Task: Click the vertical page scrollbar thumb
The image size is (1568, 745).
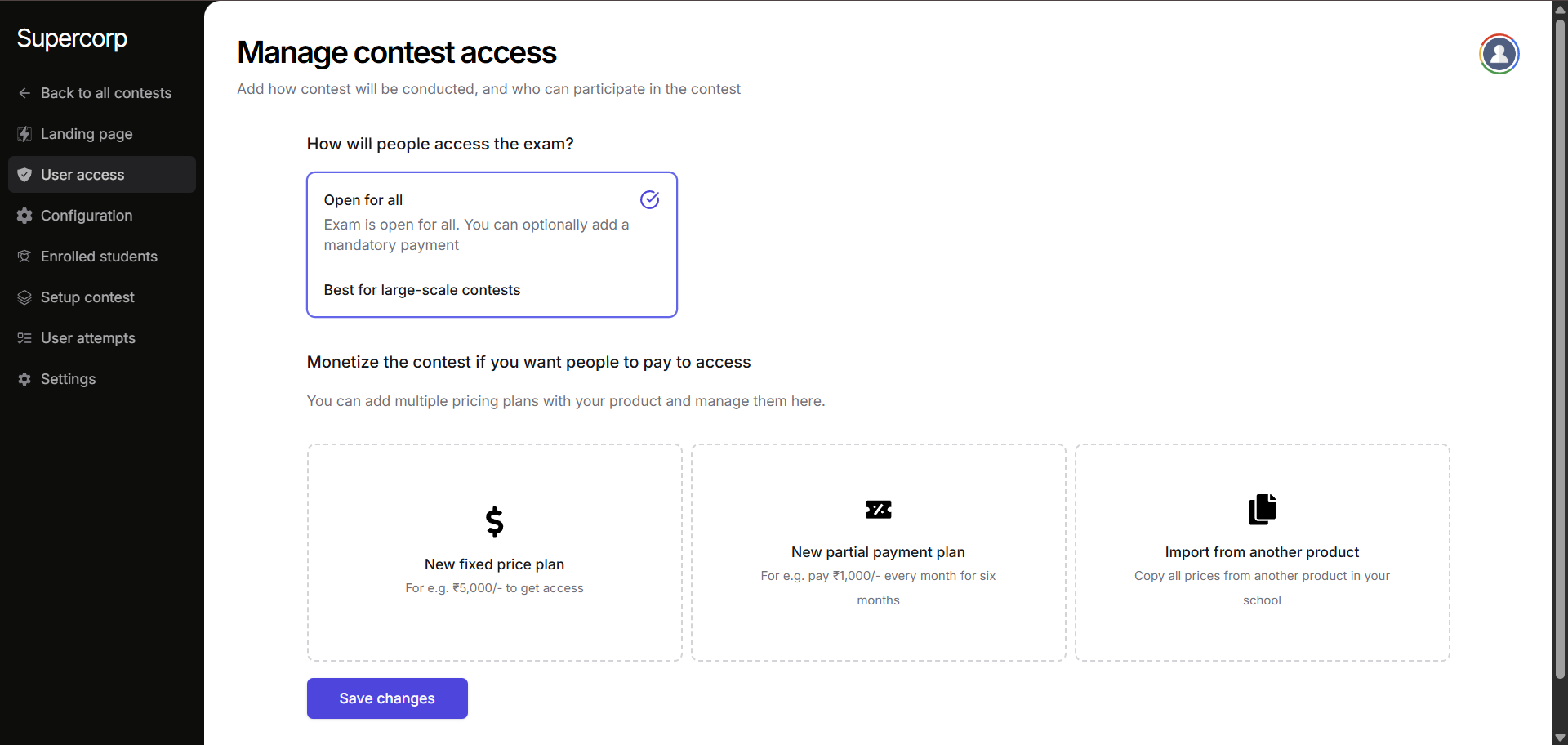Action: (x=1560, y=351)
